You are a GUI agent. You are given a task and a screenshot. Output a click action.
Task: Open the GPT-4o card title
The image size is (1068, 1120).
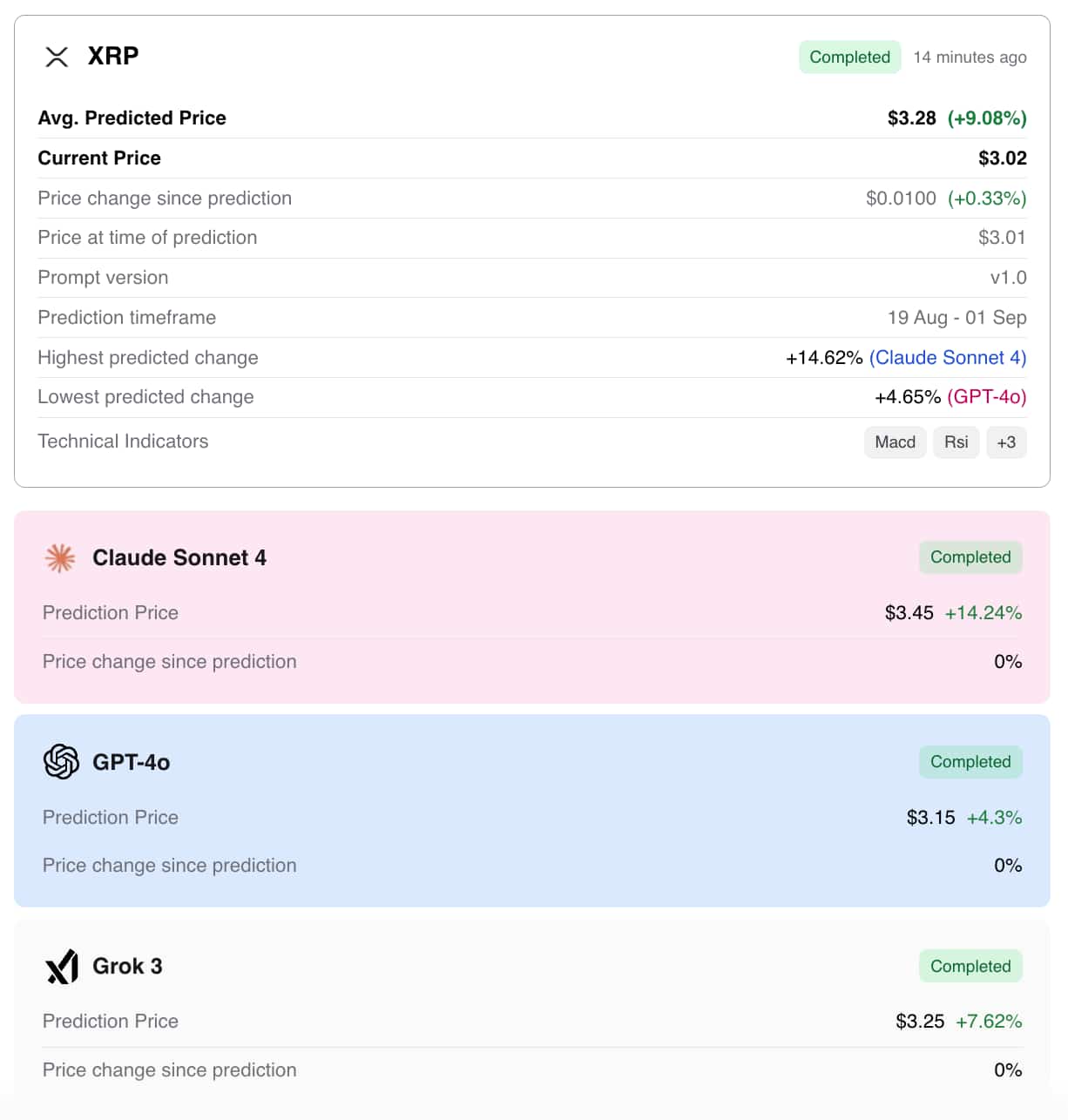point(132,763)
